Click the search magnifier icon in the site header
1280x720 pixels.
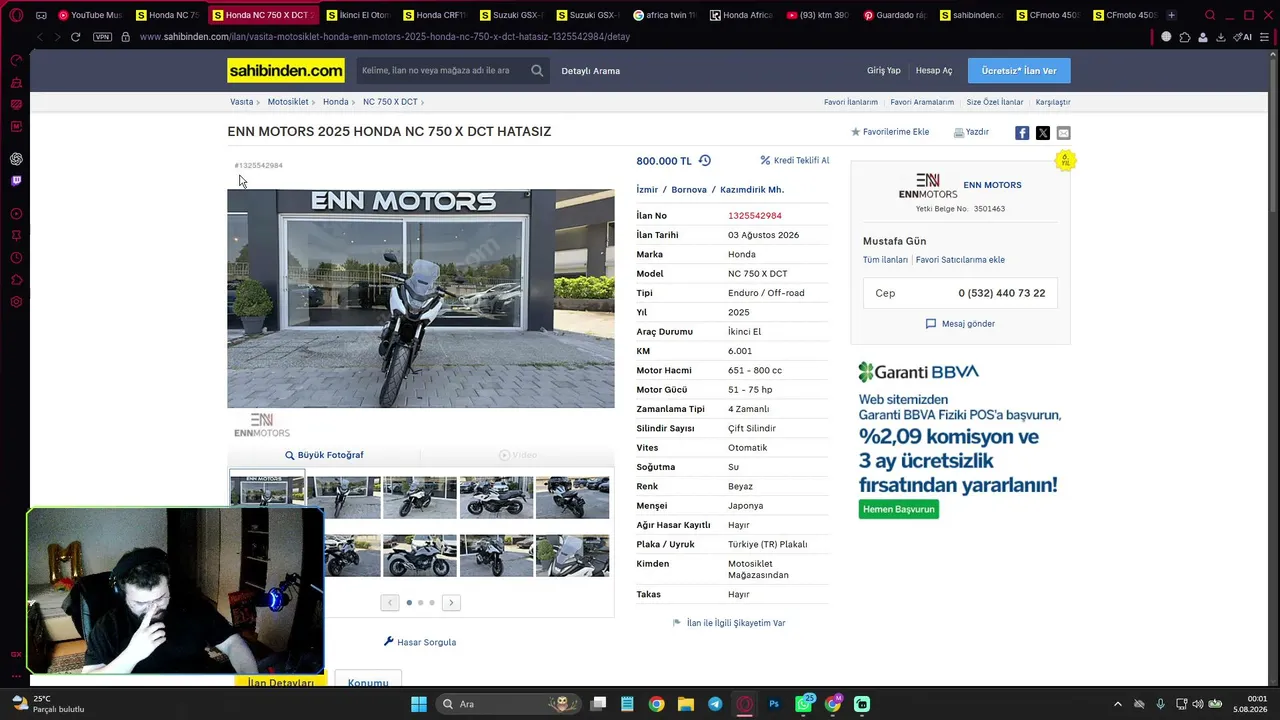(537, 71)
